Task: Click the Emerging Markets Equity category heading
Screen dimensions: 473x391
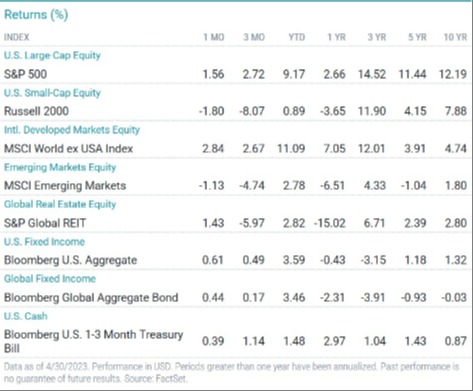Action: click(60, 167)
